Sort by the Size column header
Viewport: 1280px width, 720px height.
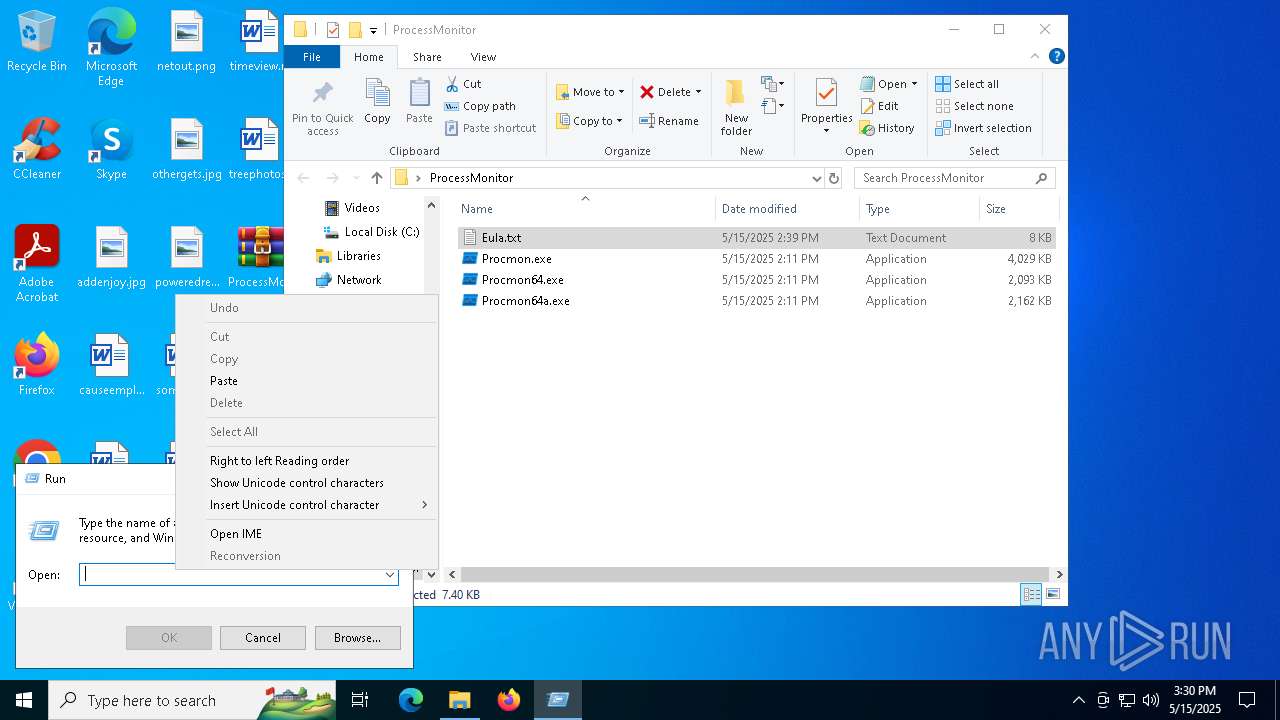1017,209
